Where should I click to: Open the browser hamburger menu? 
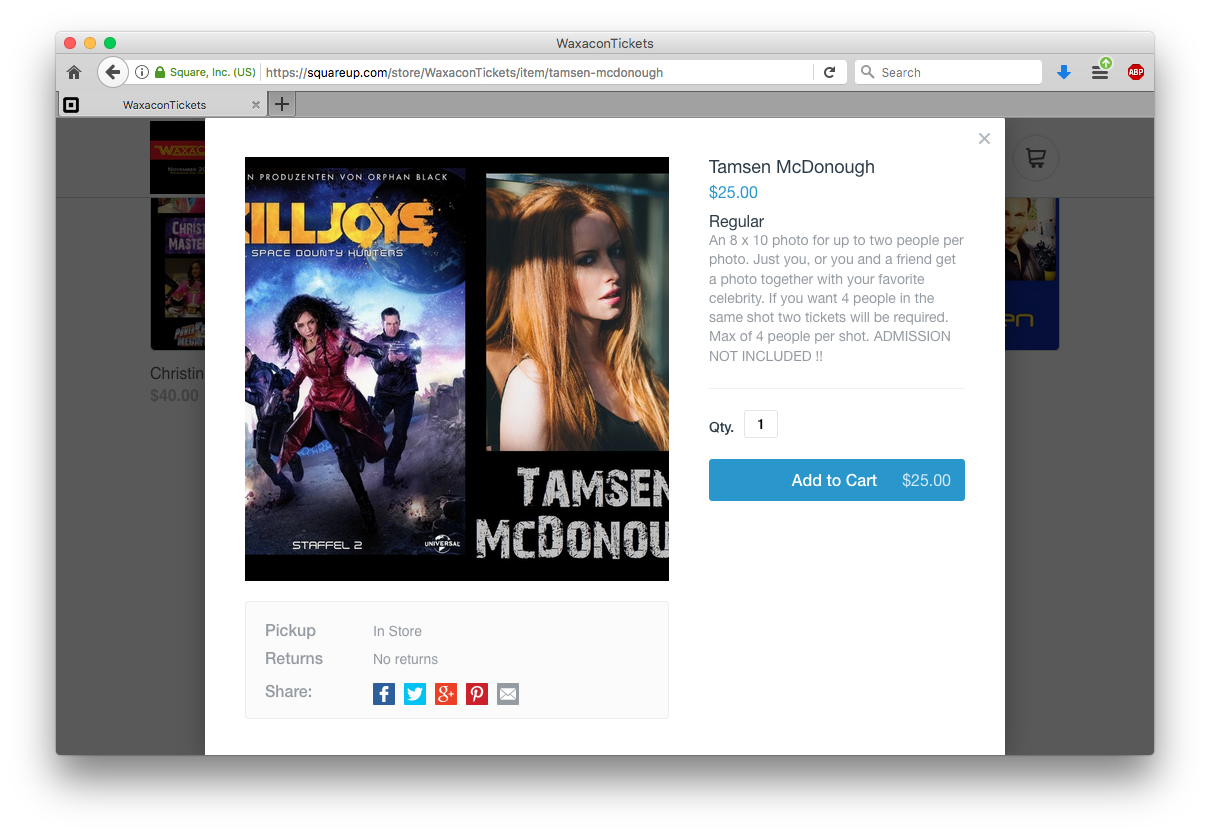pyautogui.click(x=1100, y=72)
